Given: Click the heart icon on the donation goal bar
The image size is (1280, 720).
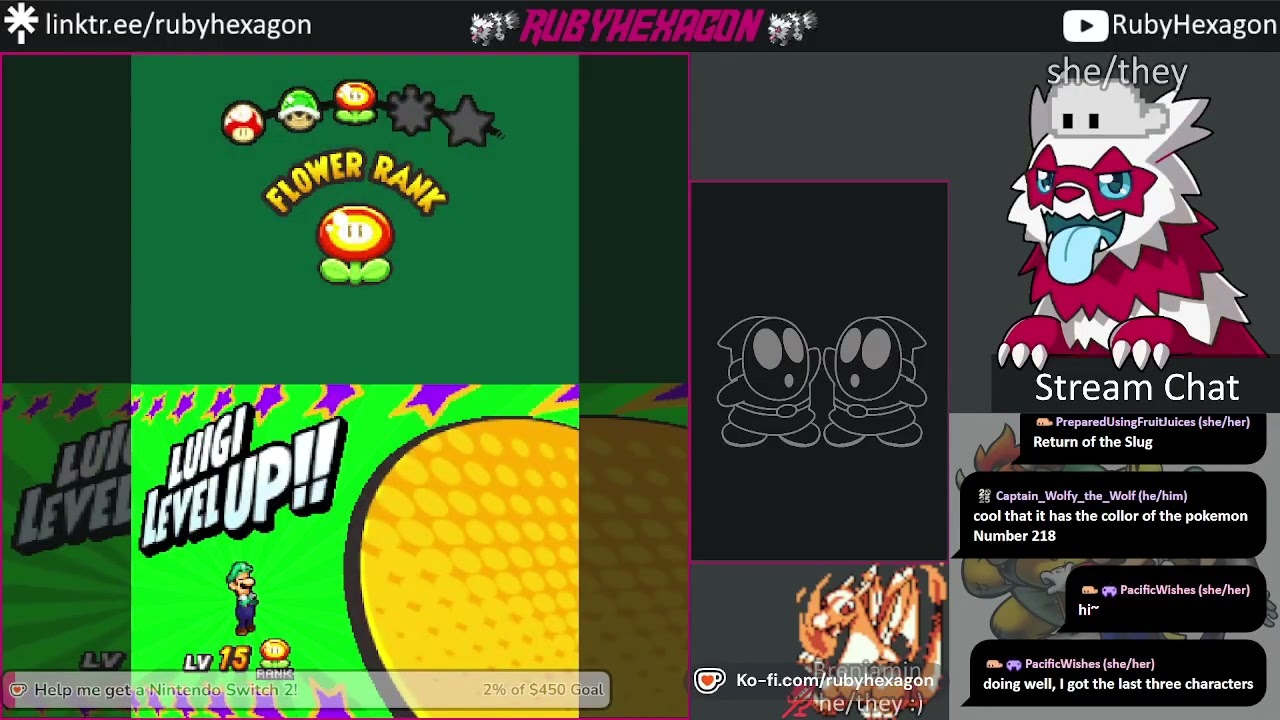Looking at the screenshot, I should click(17, 690).
